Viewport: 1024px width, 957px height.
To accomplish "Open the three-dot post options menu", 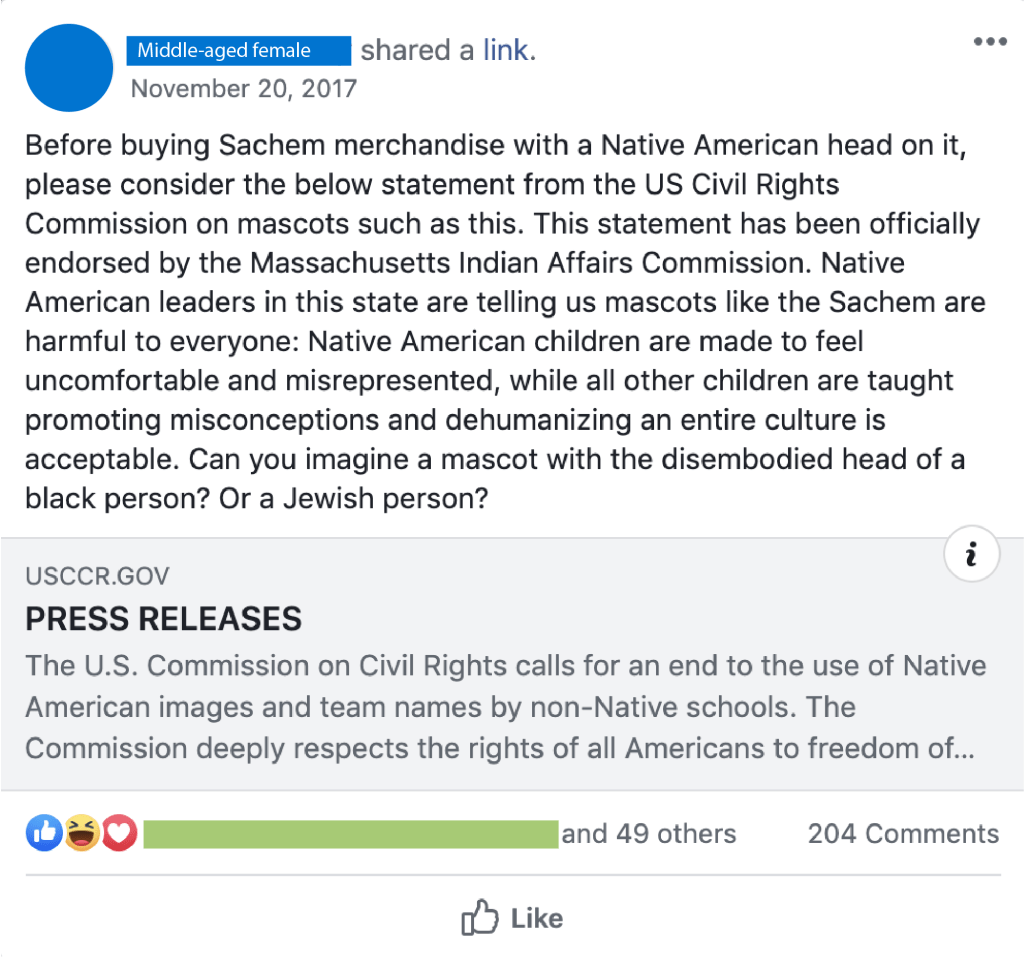I will tap(989, 42).
